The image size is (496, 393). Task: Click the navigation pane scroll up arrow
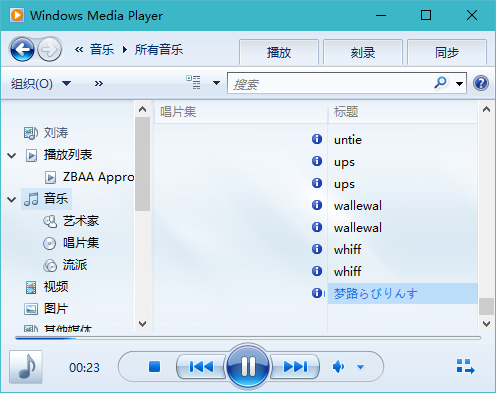click(x=142, y=109)
